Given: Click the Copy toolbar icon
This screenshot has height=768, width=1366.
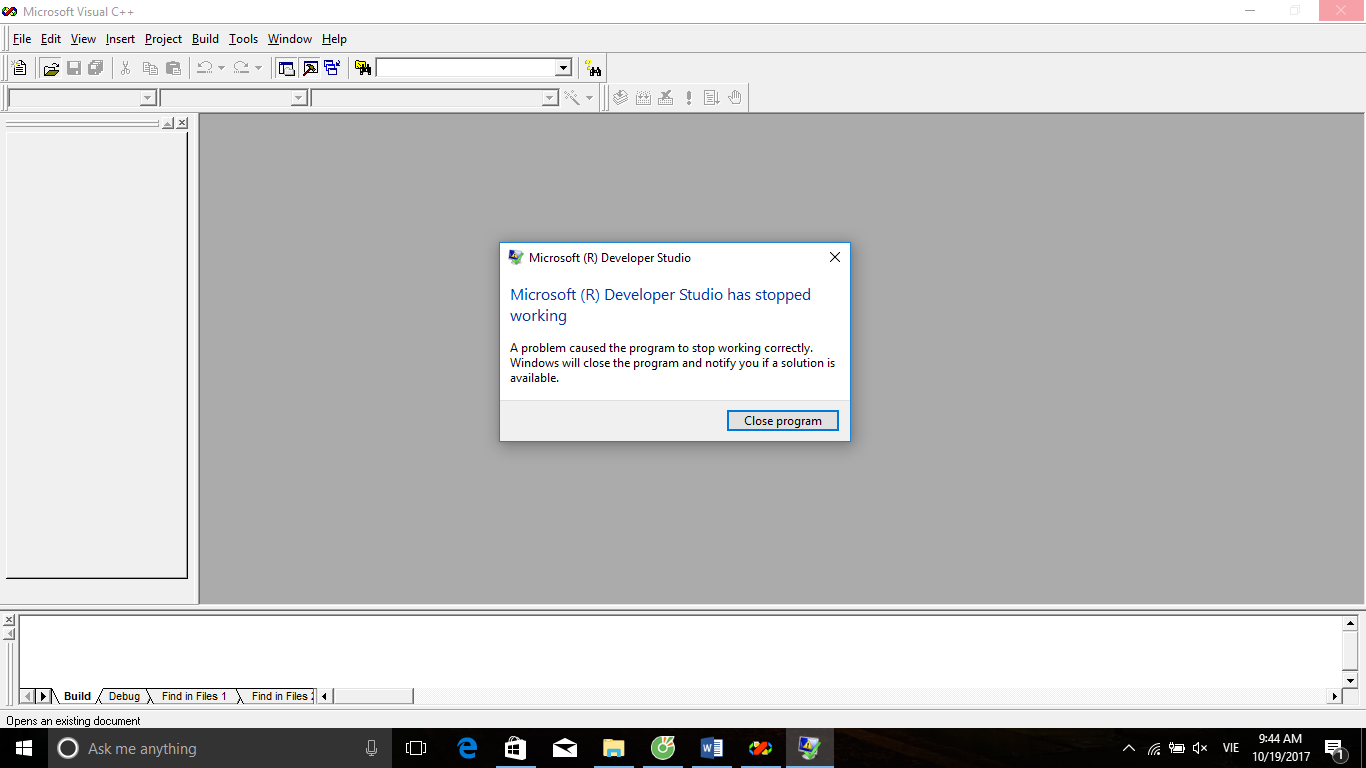Looking at the screenshot, I should [150, 68].
